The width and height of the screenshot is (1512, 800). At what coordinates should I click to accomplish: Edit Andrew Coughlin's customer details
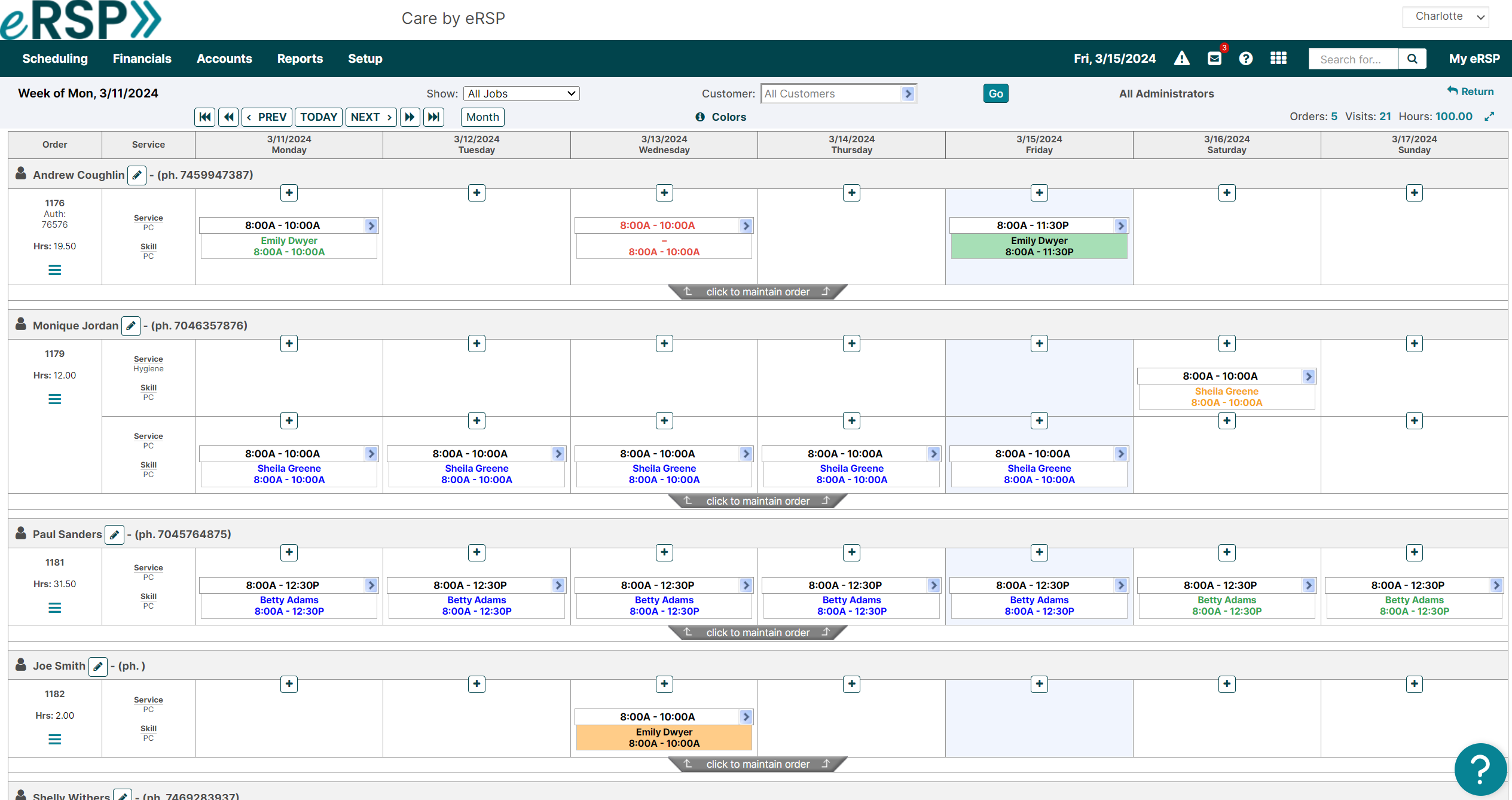(x=137, y=175)
